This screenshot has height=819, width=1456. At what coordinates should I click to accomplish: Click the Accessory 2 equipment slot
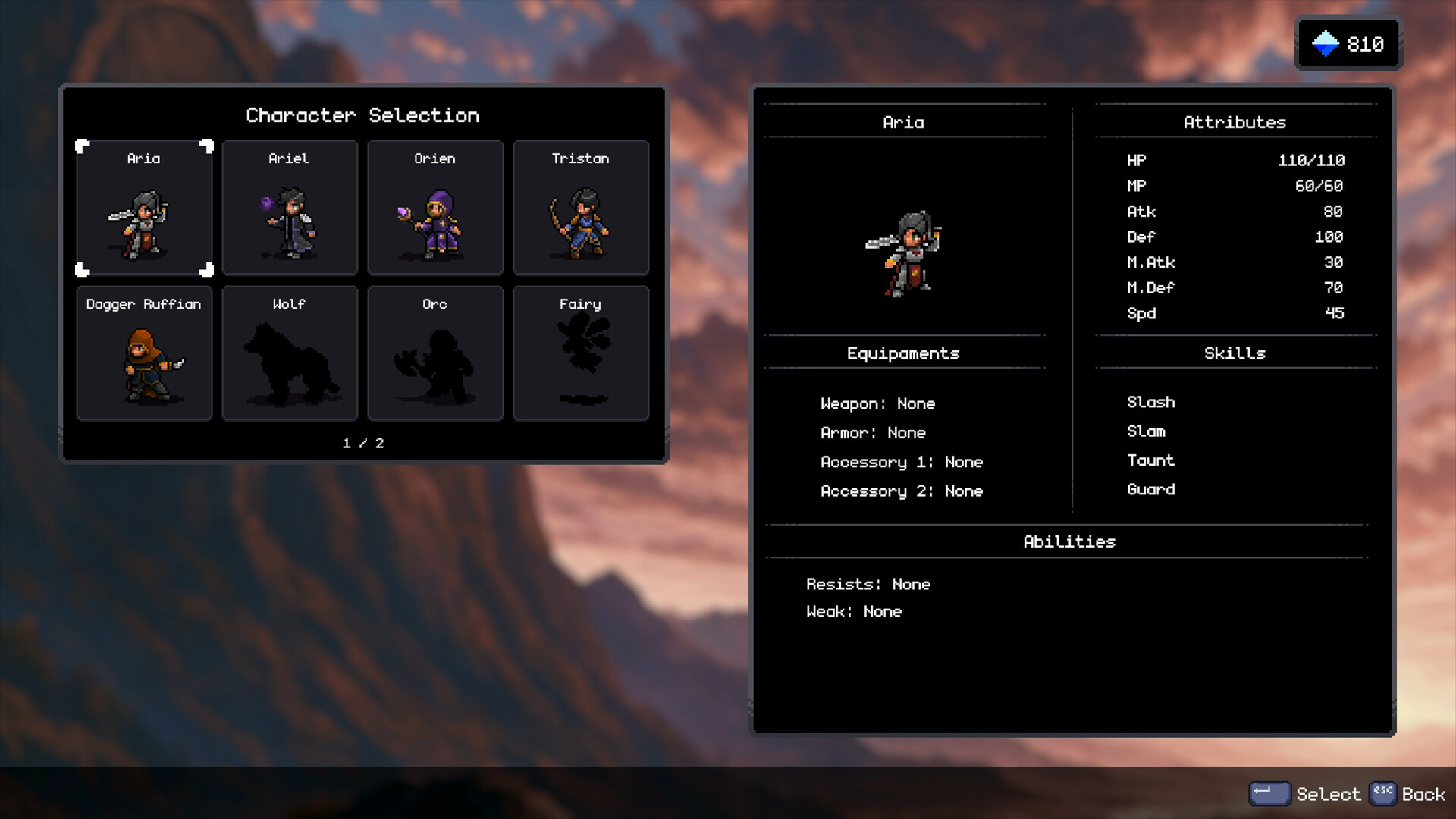point(902,491)
